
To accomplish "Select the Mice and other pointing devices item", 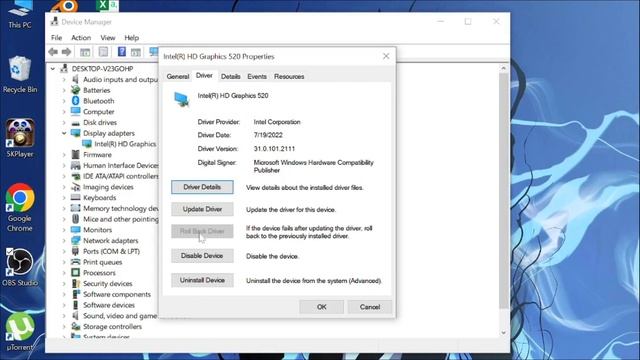I will click(120, 219).
